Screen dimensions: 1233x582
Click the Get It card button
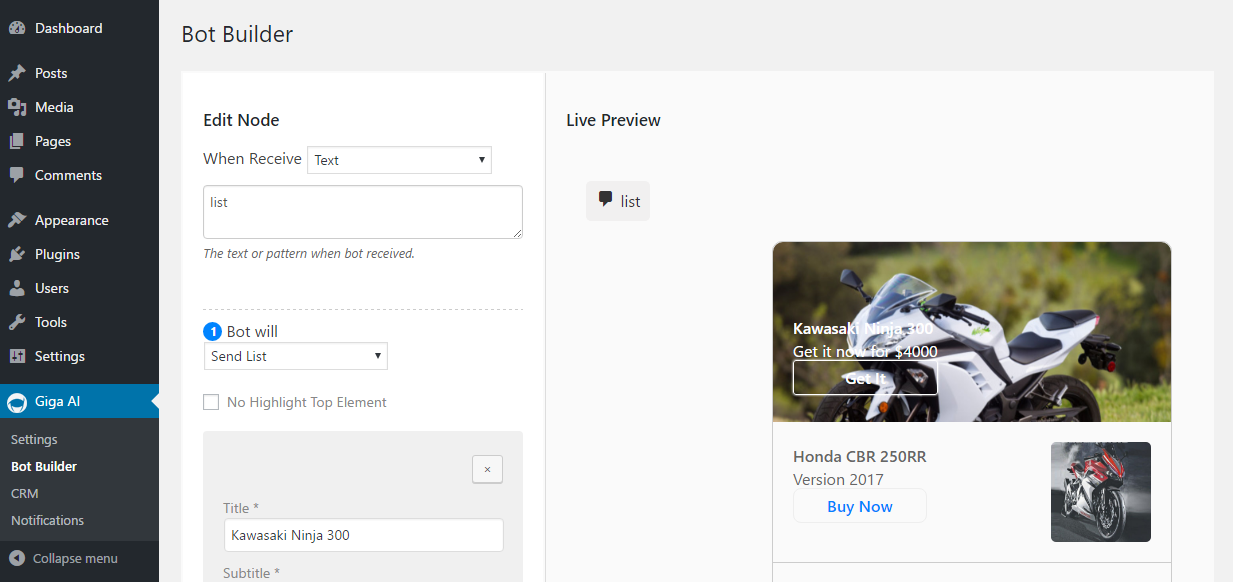point(864,378)
